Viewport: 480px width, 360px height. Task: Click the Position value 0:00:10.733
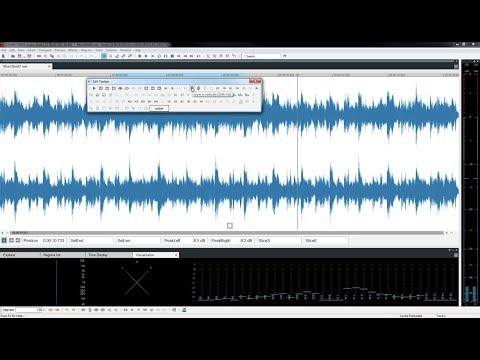(53, 240)
